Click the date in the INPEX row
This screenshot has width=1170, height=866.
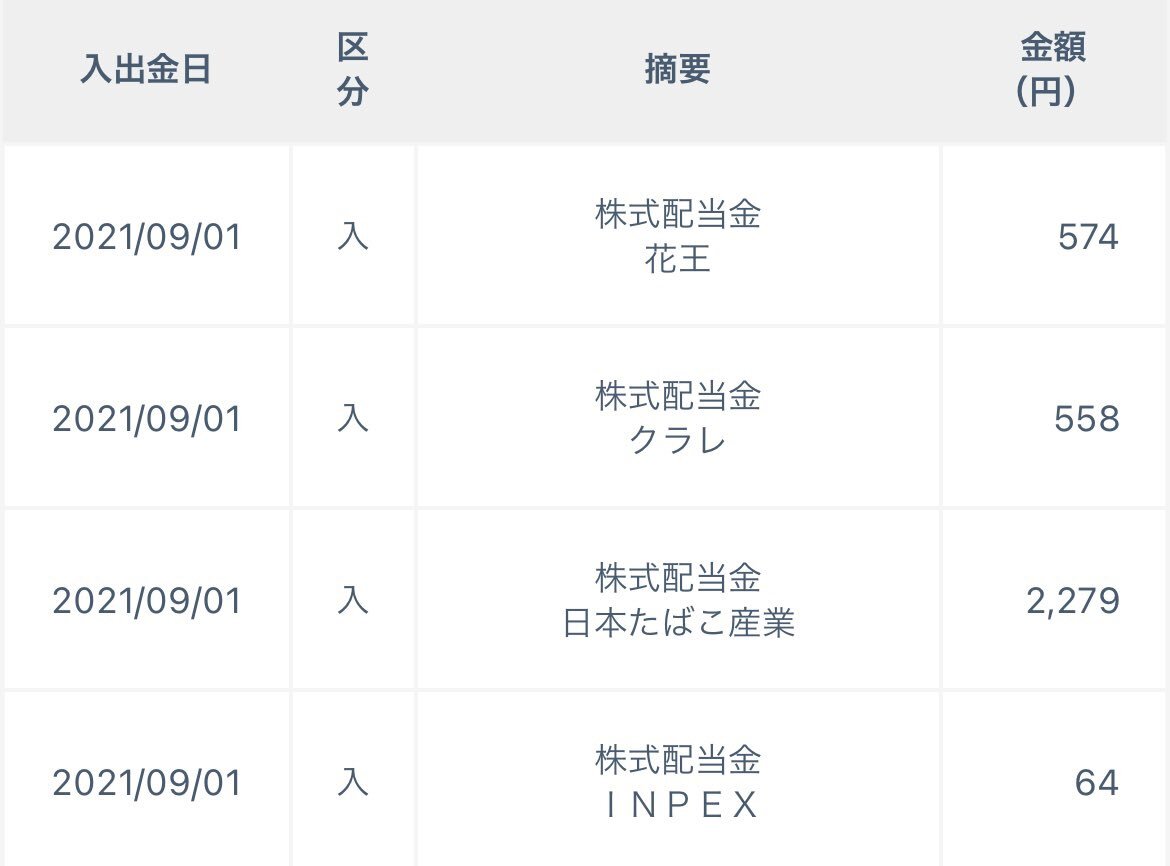(x=147, y=783)
